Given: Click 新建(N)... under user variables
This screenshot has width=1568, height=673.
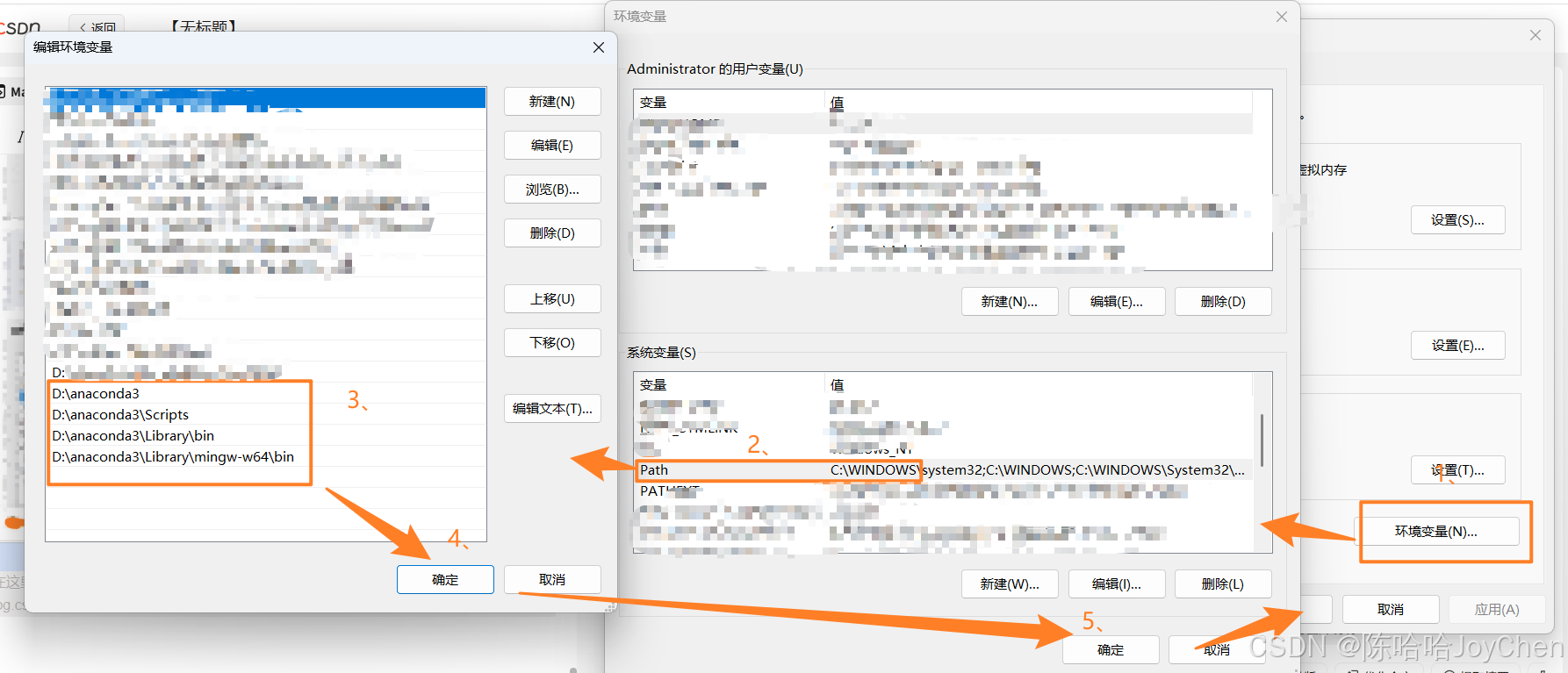Looking at the screenshot, I should tap(1010, 302).
